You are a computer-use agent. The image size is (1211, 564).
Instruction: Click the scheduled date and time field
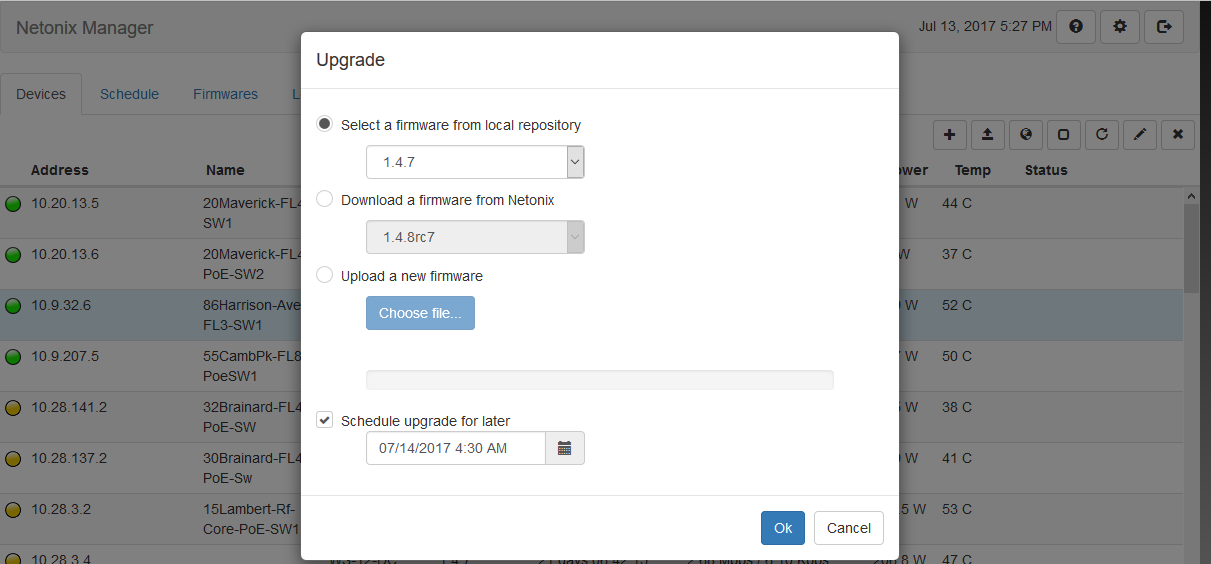456,448
